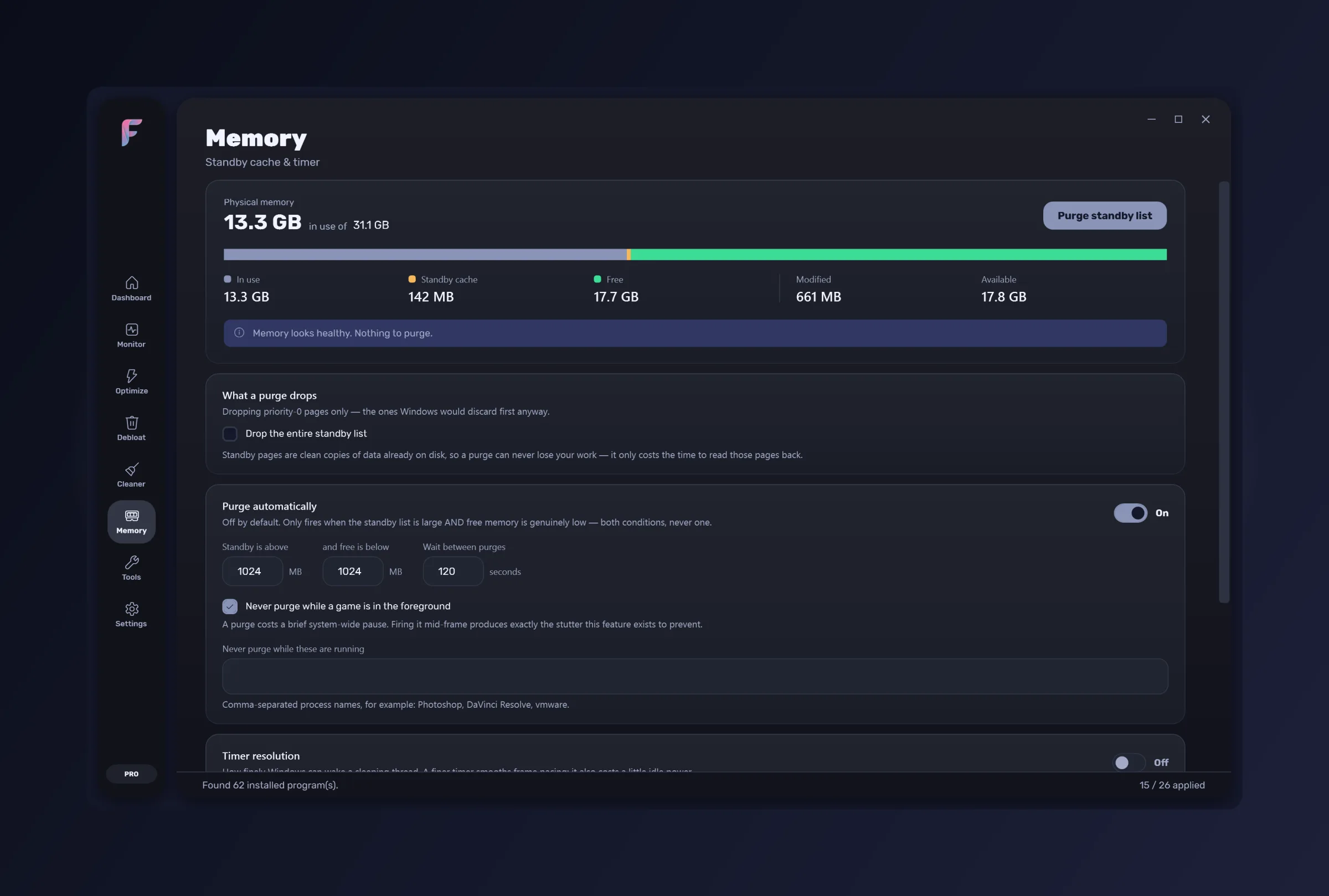This screenshot has height=896, width=1329.
Task: Click the Memory page heading
Action: tap(256, 138)
